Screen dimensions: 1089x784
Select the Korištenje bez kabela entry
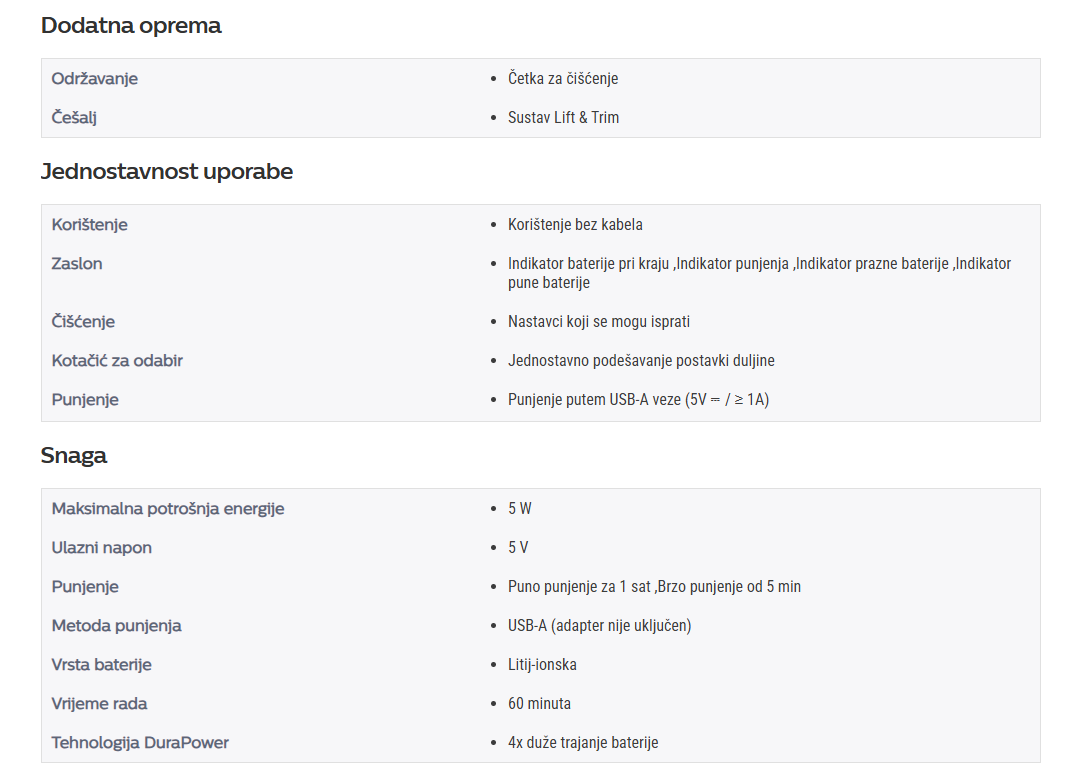[575, 224]
